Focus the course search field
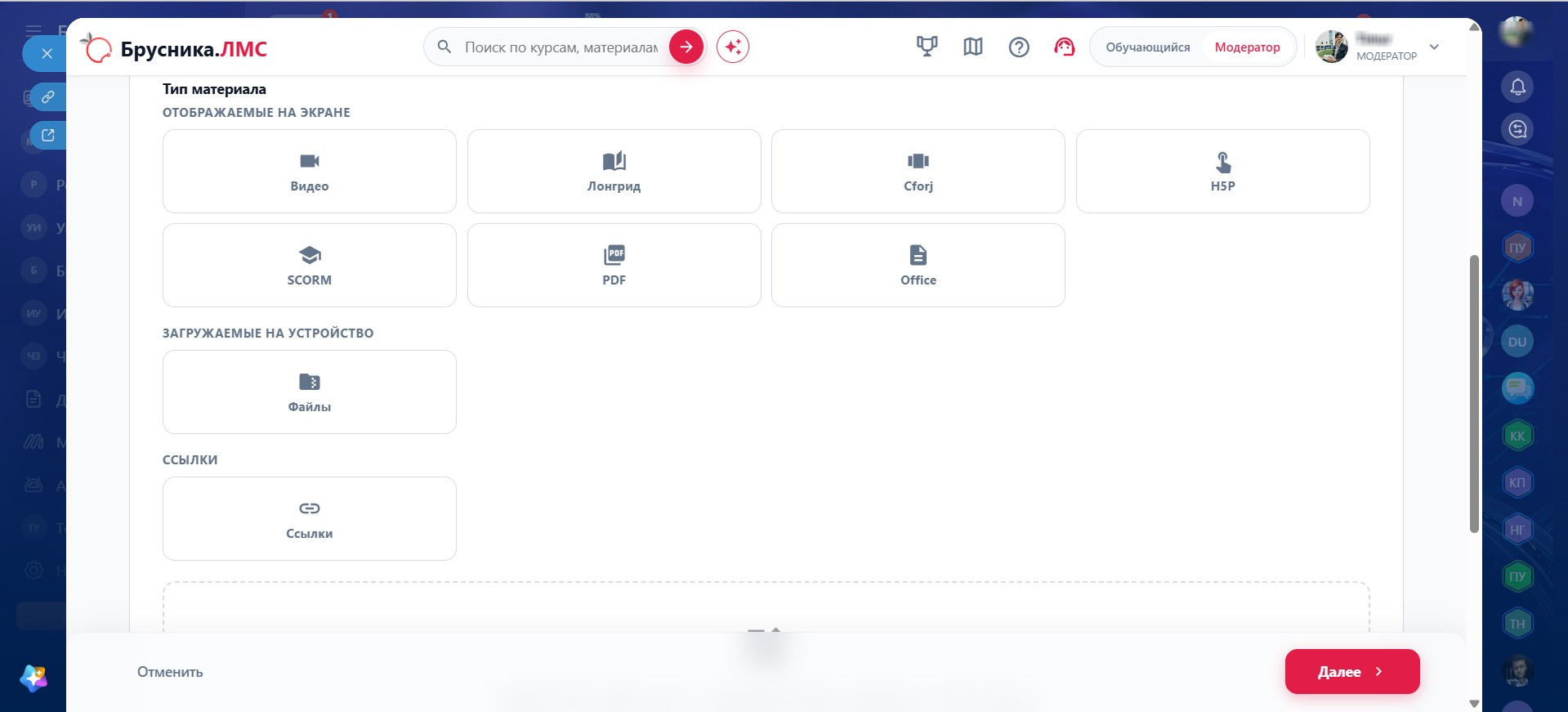Image resolution: width=1568 pixels, height=712 pixels. click(561, 47)
